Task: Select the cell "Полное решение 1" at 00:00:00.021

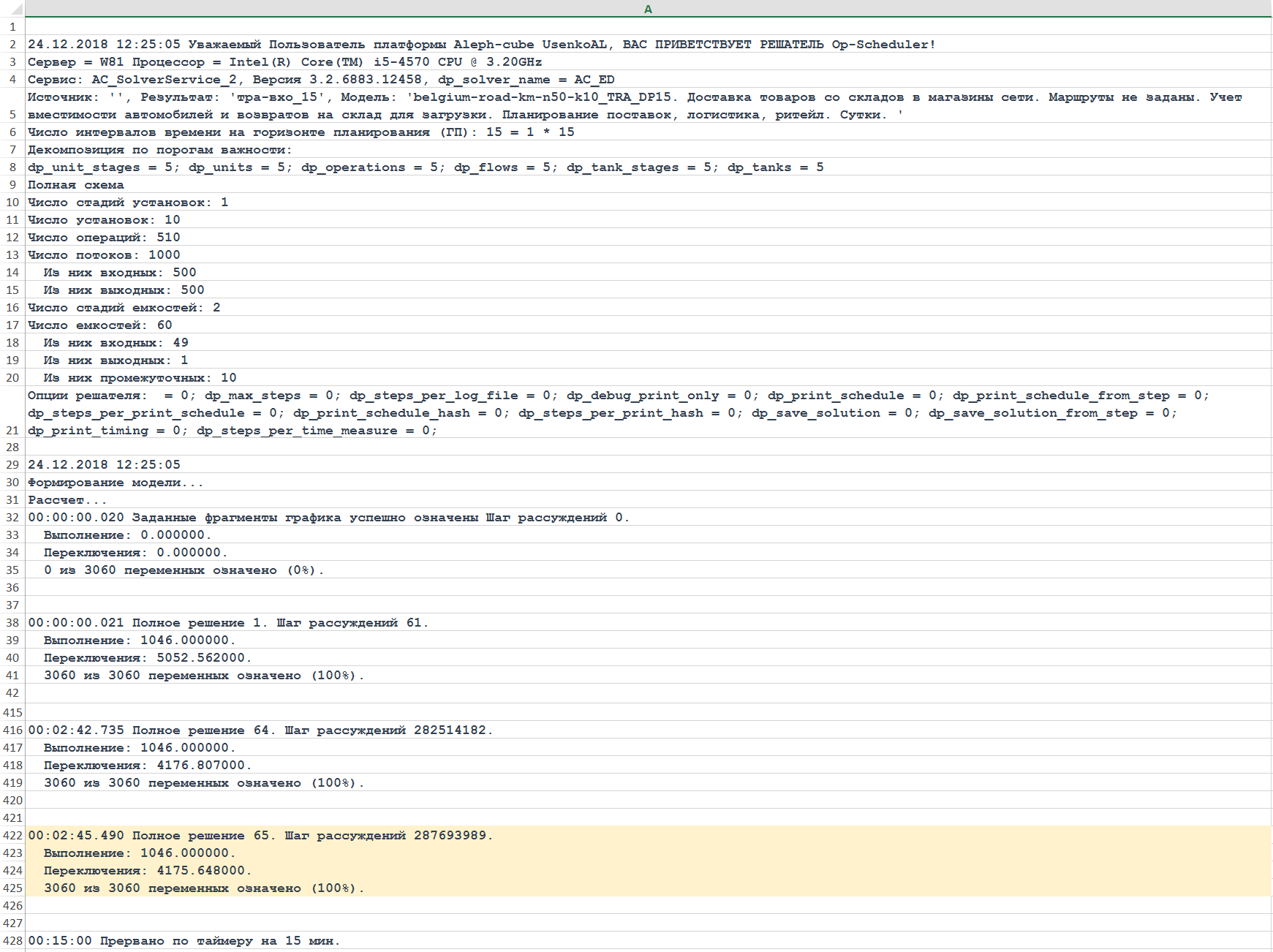Action: pos(228,623)
